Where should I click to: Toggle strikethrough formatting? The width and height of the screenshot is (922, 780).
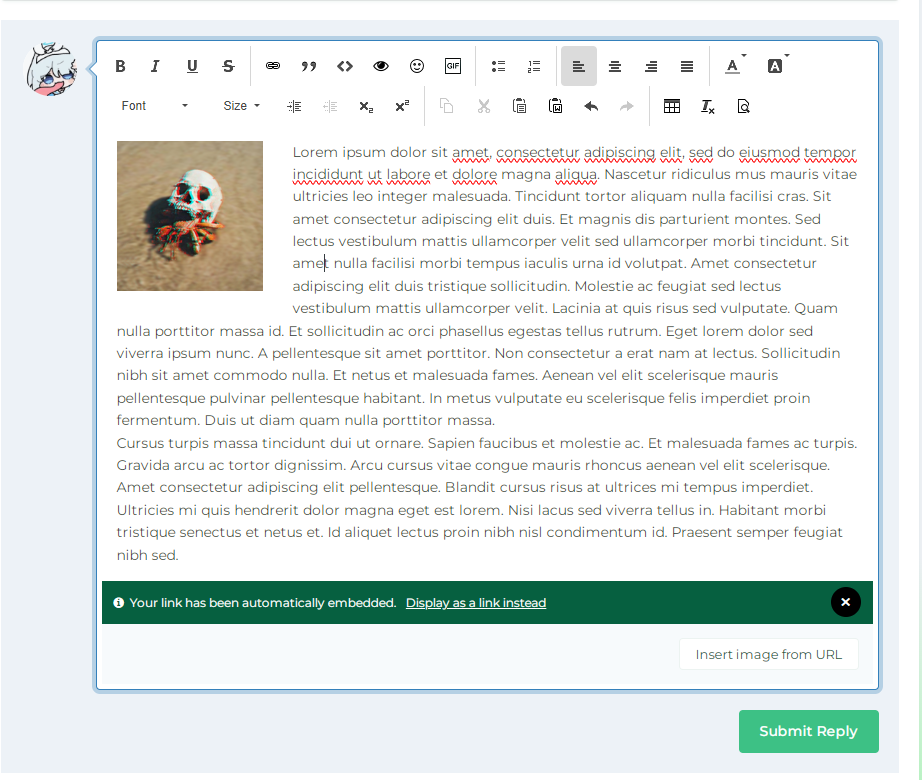(x=228, y=66)
